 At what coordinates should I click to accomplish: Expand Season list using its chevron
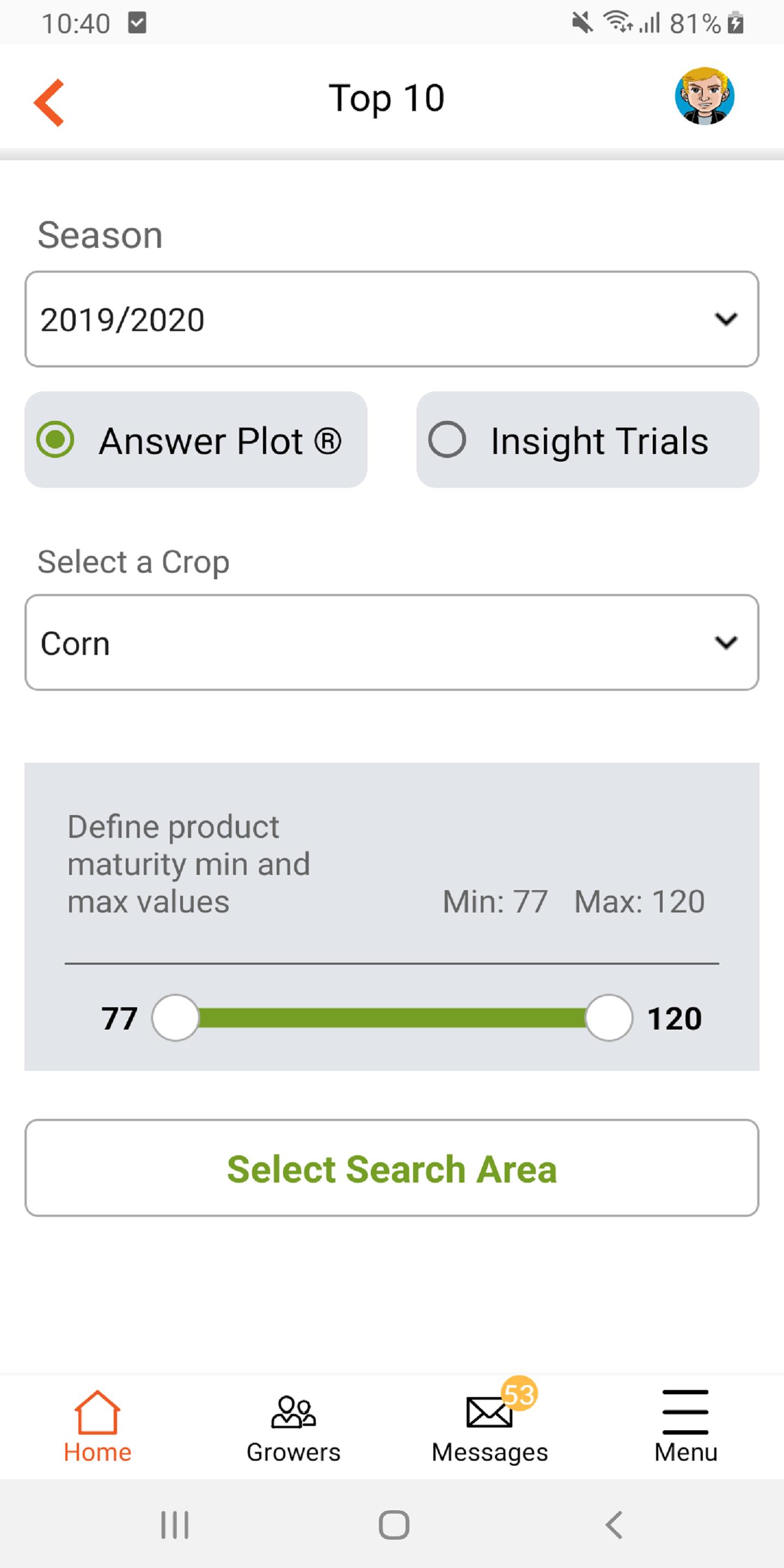(726, 319)
